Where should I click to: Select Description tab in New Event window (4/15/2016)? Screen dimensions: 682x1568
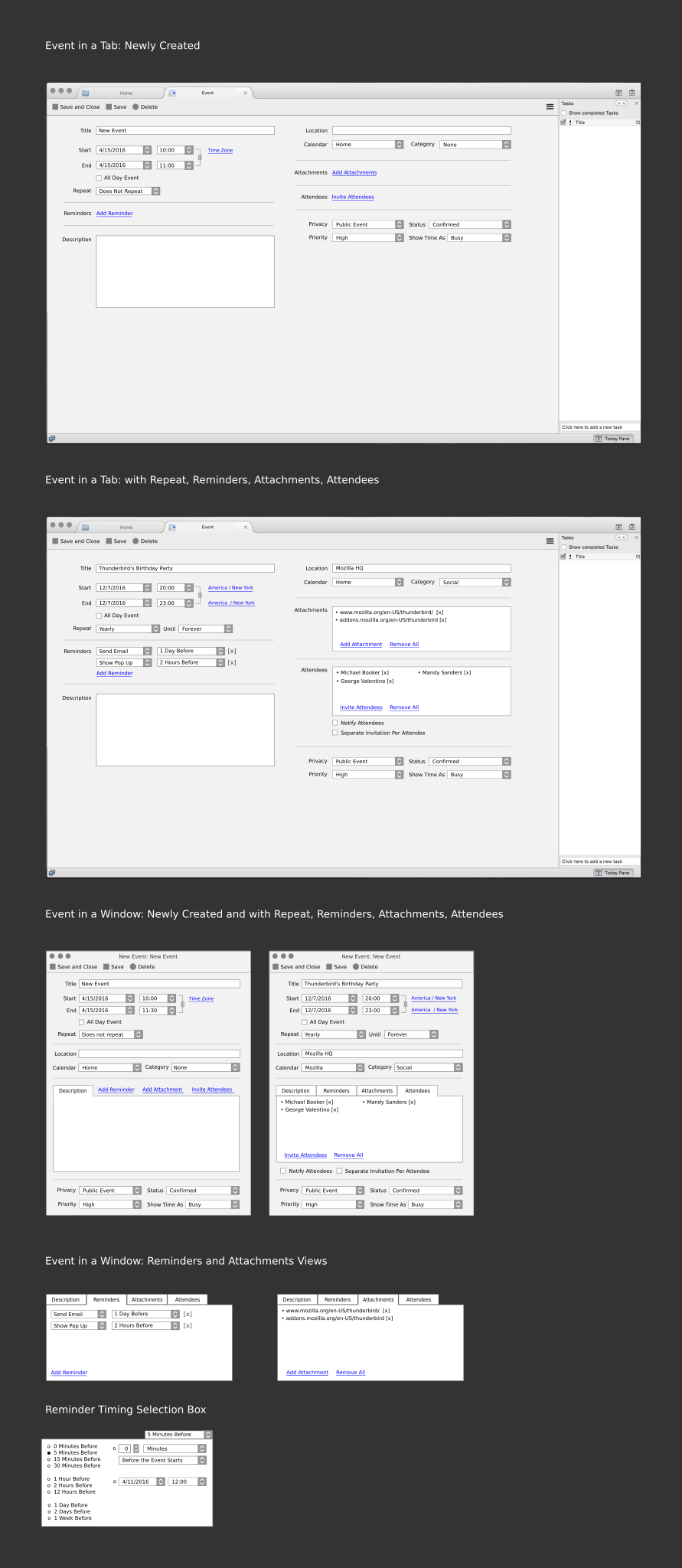[x=73, y=1090]
